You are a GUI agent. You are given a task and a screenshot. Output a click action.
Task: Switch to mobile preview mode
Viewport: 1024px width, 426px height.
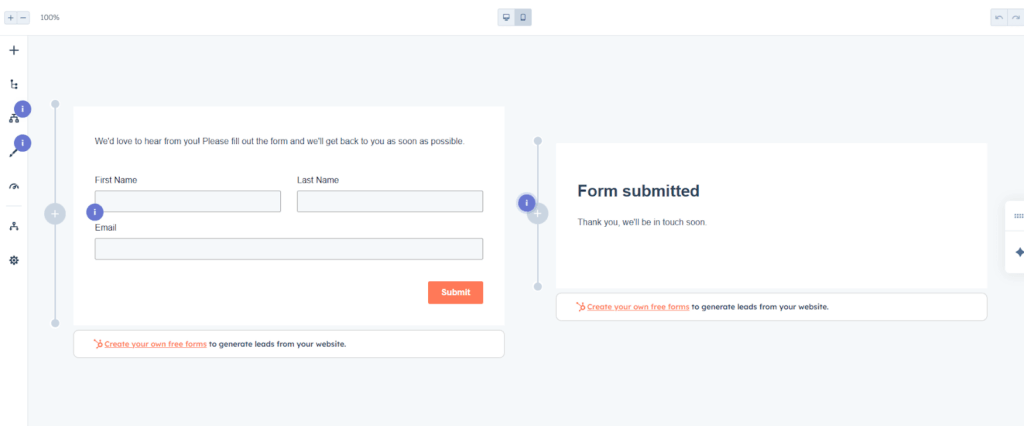tap(523, 18)
